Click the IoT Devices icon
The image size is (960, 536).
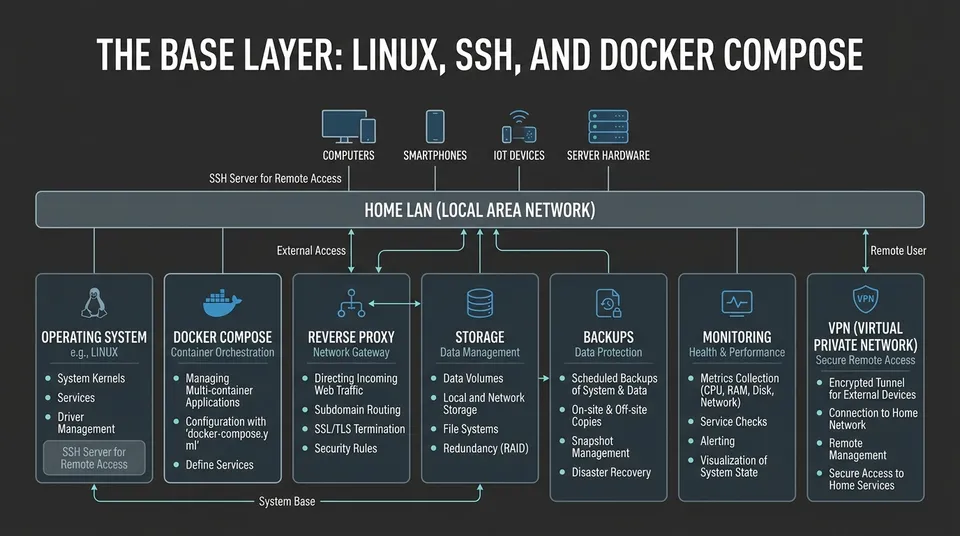[519, 127]
